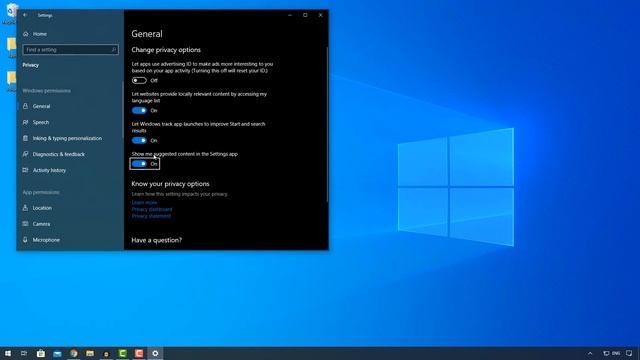Viewport: 640px width, 360px height.
Task: Turn on the advertising ID toggle
Action: (139, 80)
